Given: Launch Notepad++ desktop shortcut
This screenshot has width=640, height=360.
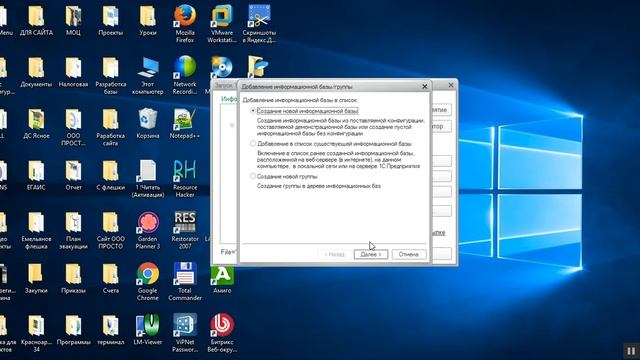Looking at the screenshot, I should pos(185,120).
